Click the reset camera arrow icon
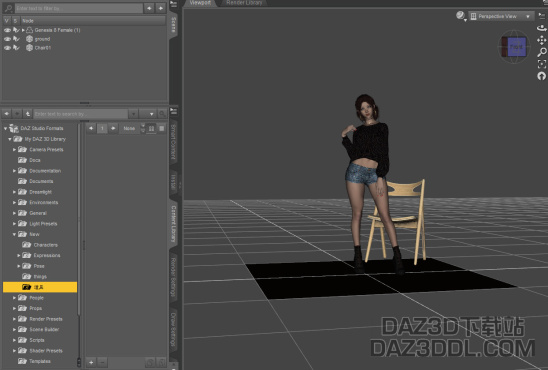This screenshot has height=370, width=548. tap(542, 76)
